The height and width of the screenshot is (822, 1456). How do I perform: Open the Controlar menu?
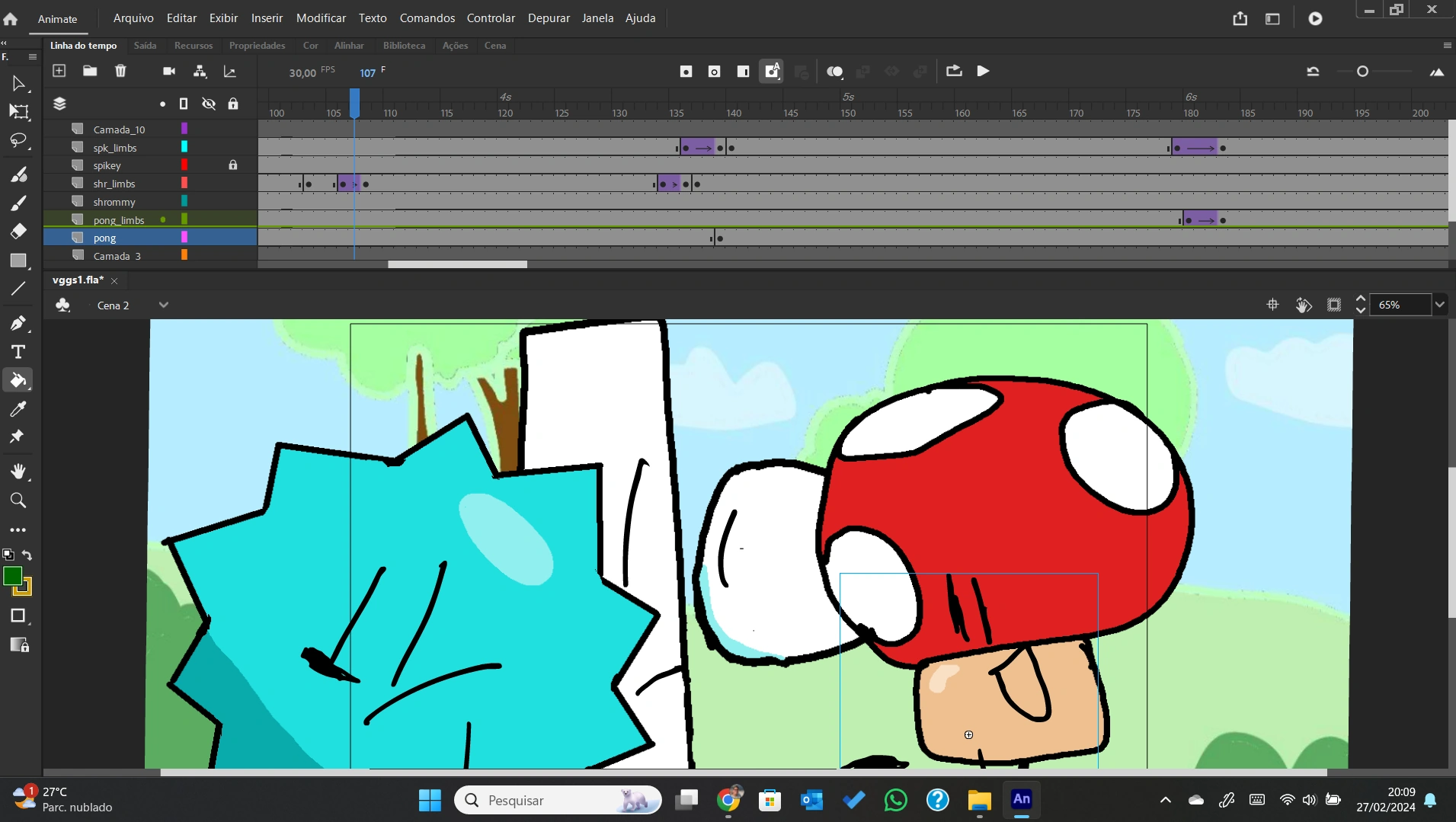point(491,18)
